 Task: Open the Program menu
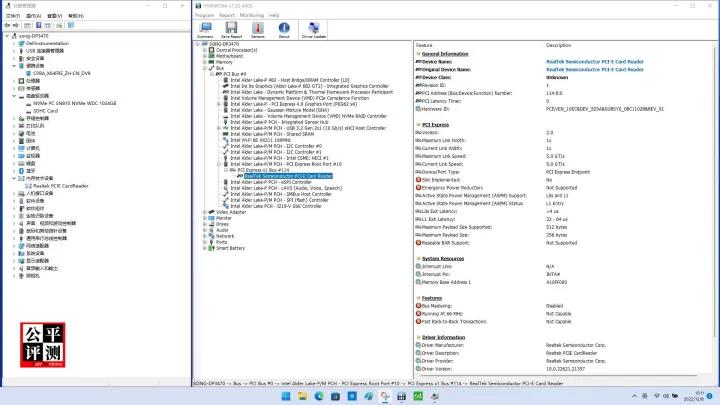(x=204, y=16)
